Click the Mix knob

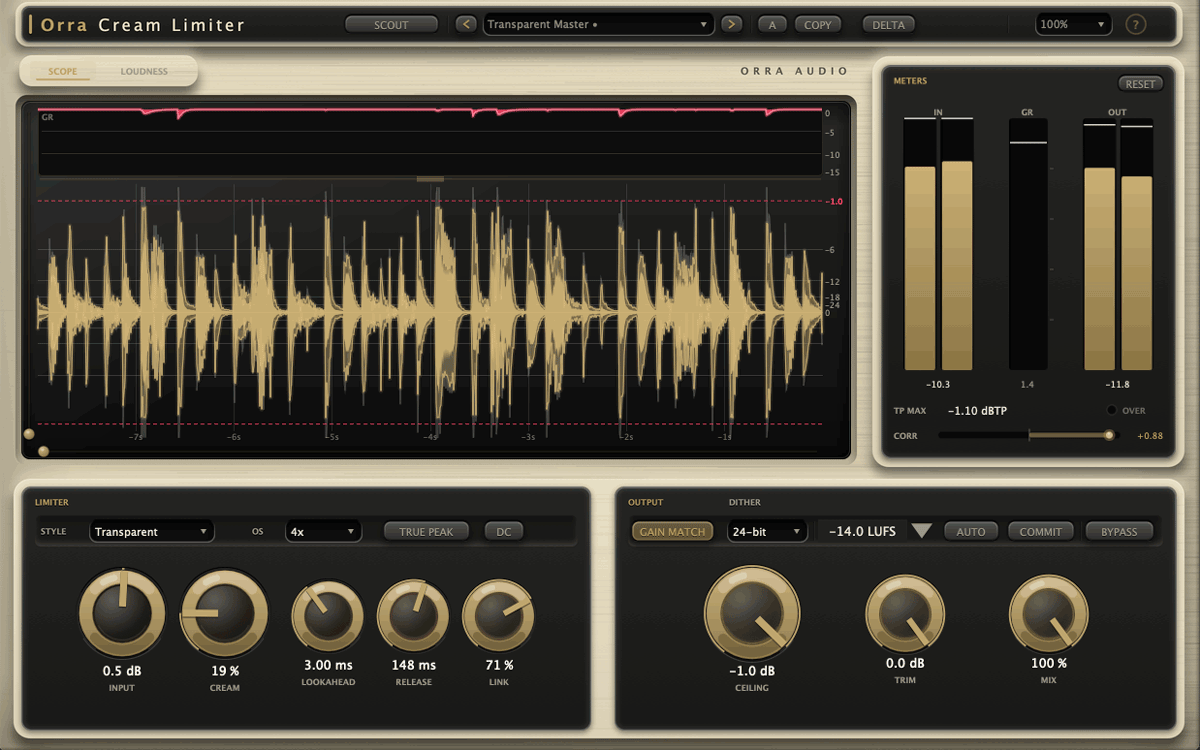click(1049, 614)
